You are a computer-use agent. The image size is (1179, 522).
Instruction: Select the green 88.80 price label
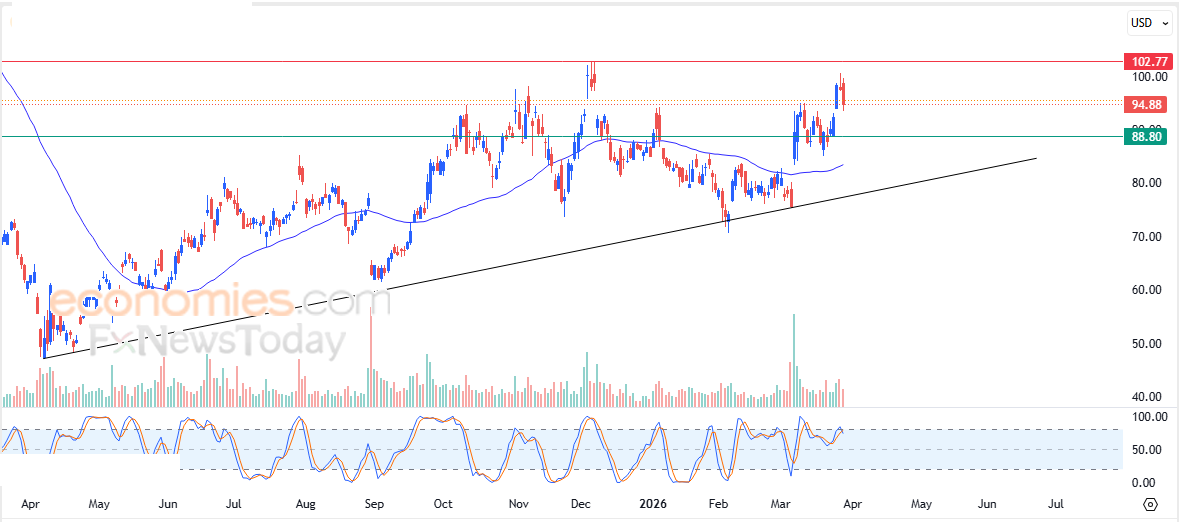(x=1146, y=137)
